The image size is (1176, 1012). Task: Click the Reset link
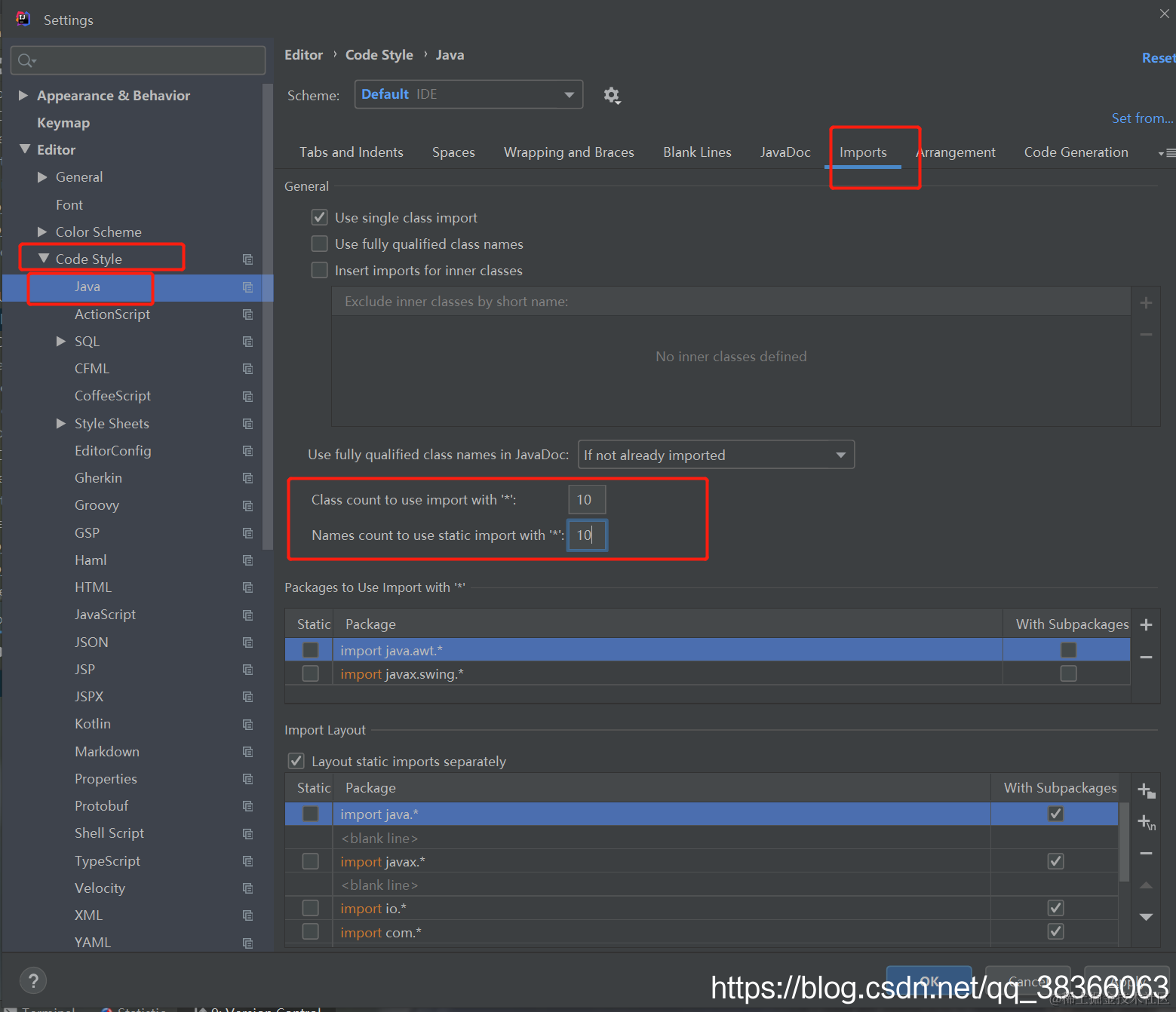[1159, 58]
